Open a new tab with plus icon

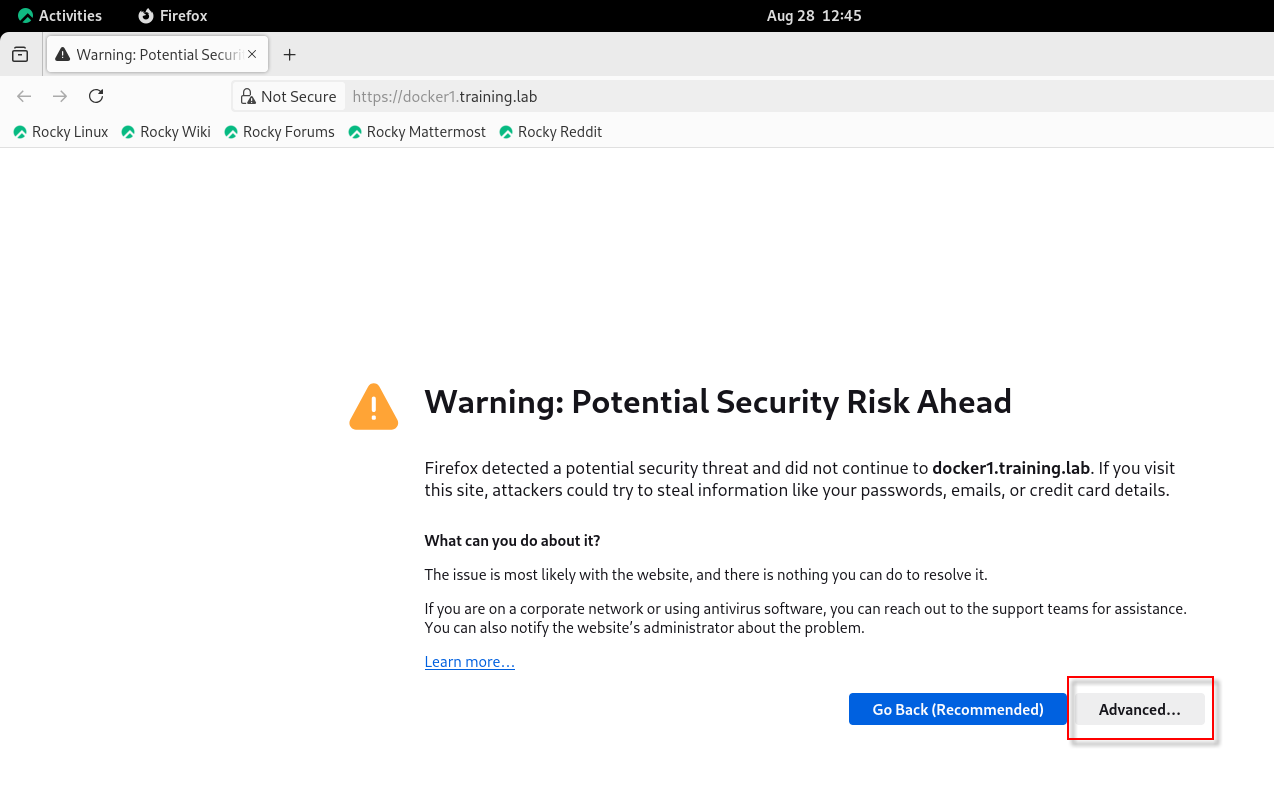289,55
